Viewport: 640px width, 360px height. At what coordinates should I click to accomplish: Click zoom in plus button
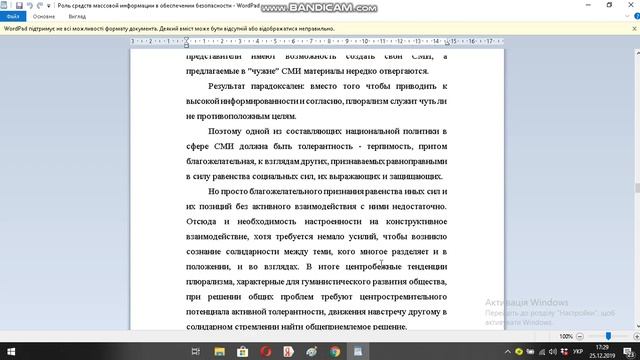coord(636,336)
